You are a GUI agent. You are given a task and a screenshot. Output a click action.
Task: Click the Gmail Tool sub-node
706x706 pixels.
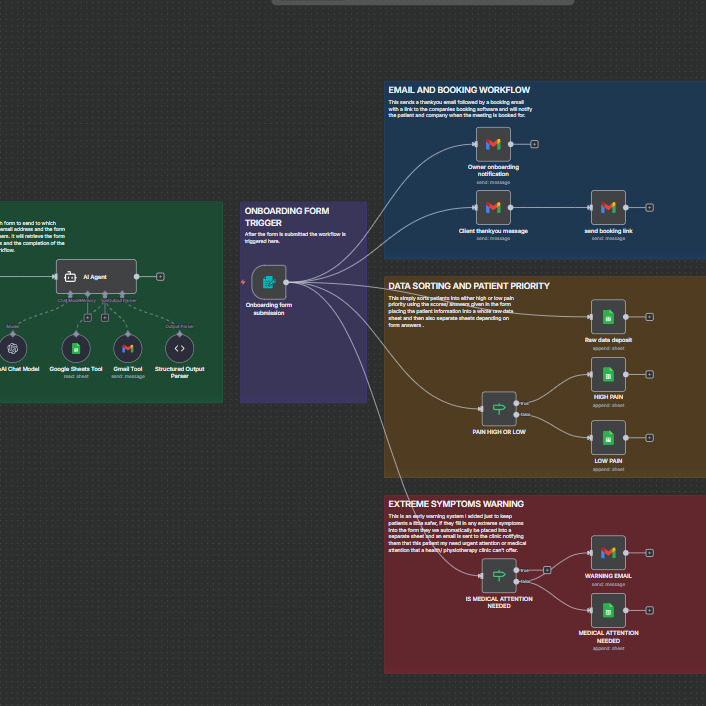tap(127, 348)
